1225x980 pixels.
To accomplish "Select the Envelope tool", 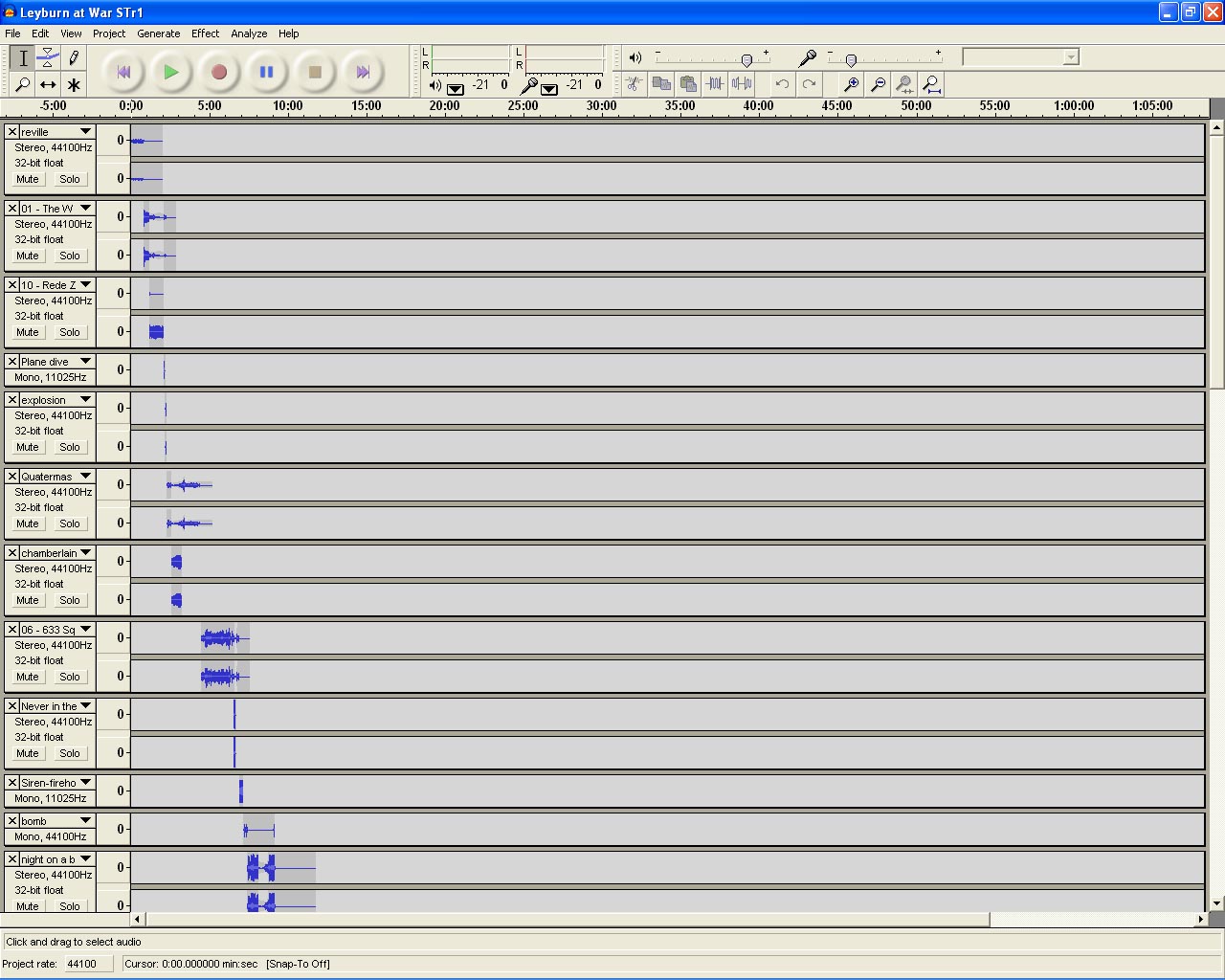I will (48, 58).
